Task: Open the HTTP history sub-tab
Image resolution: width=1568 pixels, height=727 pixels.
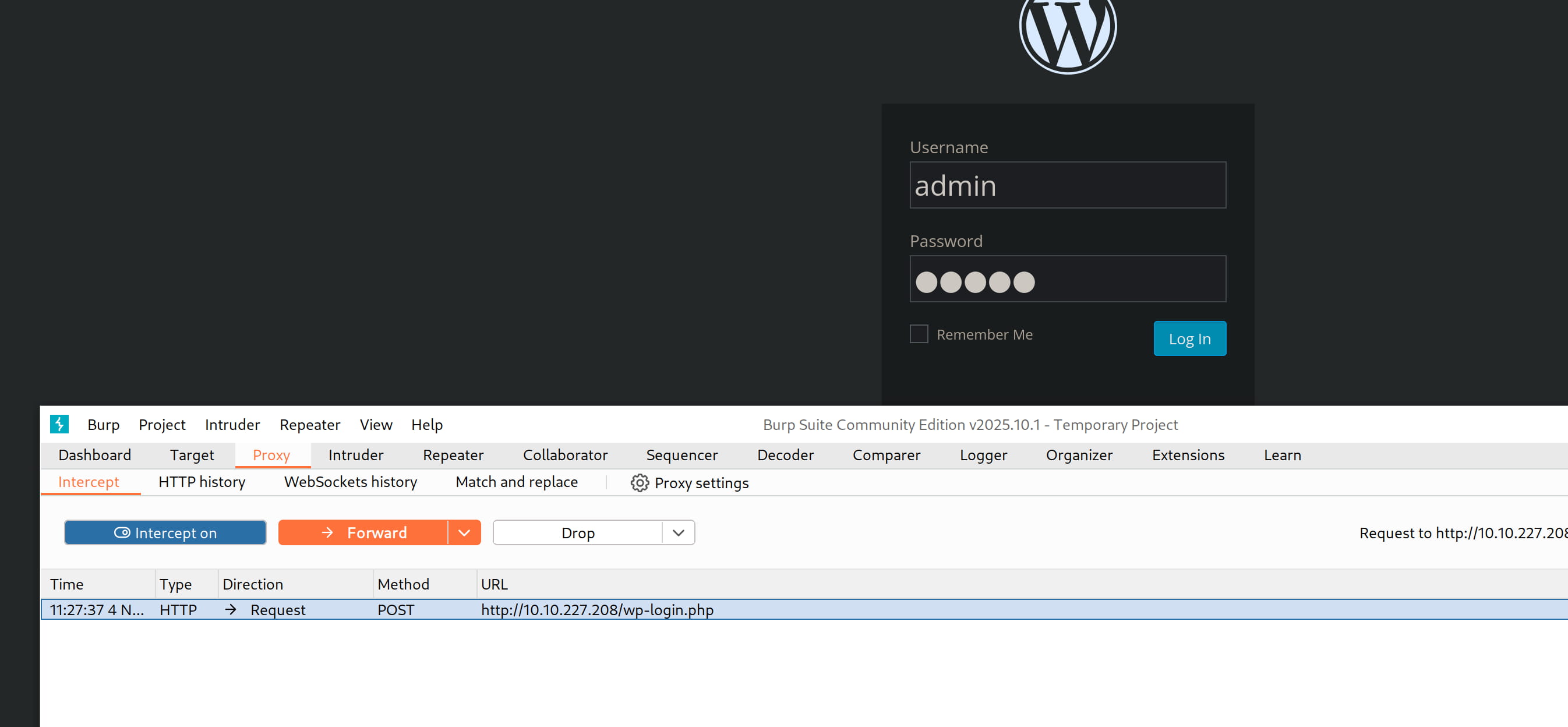Action: (202, 482)
